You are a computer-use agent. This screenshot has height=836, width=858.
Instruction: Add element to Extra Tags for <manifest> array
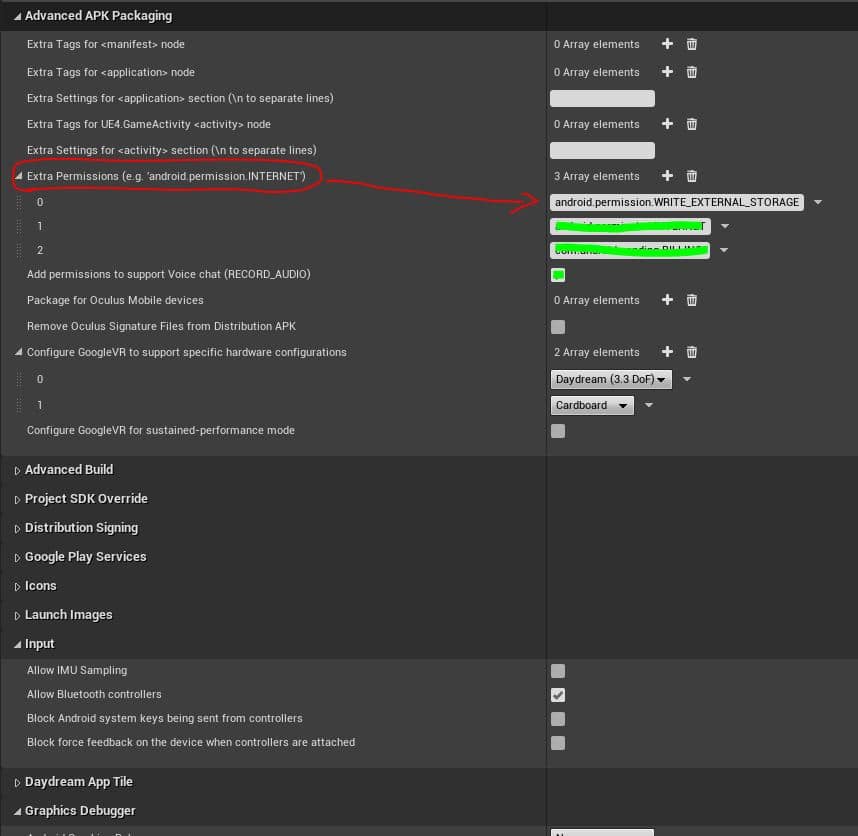[667, 43]
